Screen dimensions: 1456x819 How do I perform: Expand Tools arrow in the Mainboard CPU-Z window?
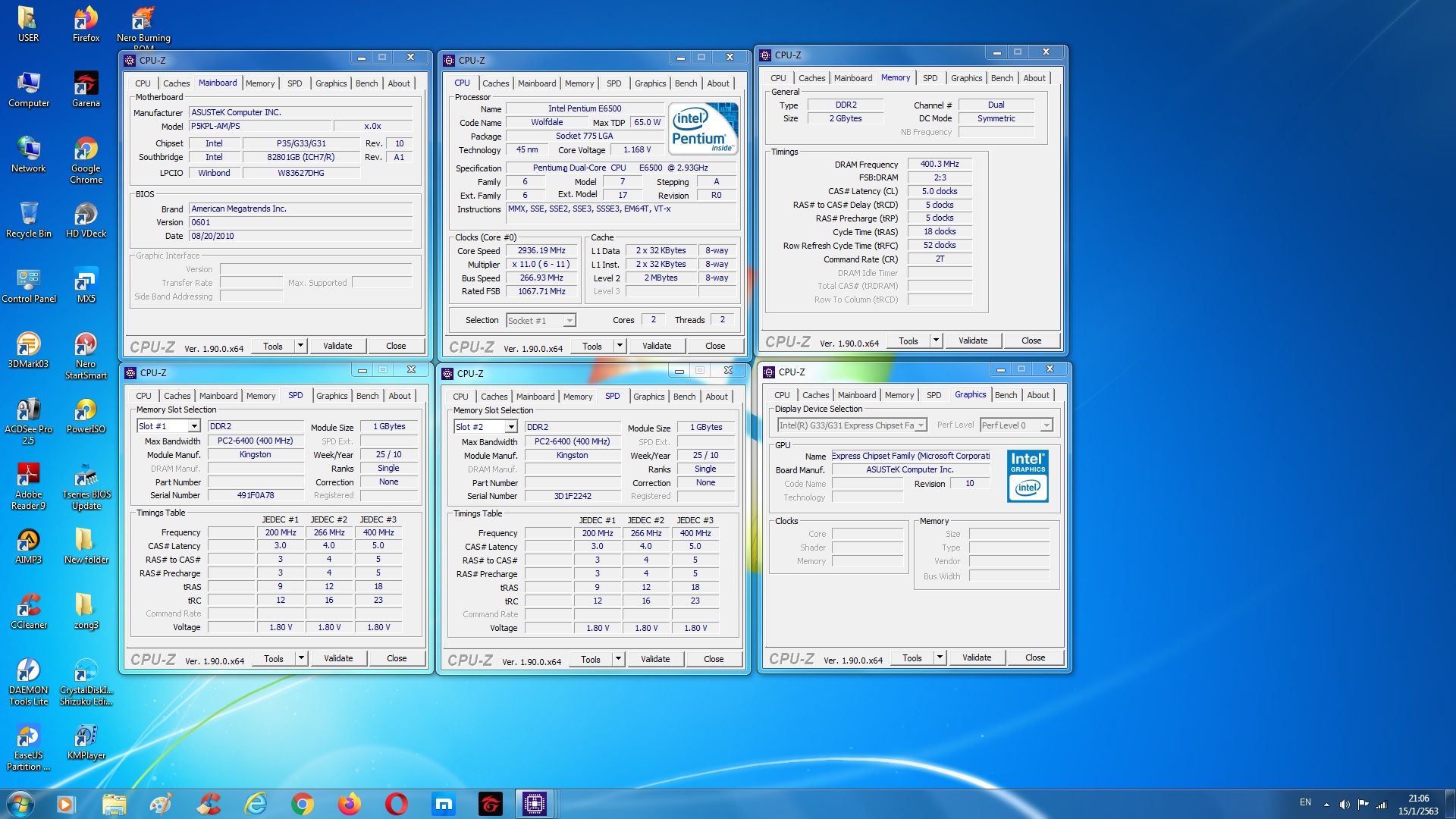pyautogui.click(x=300, y=346)
